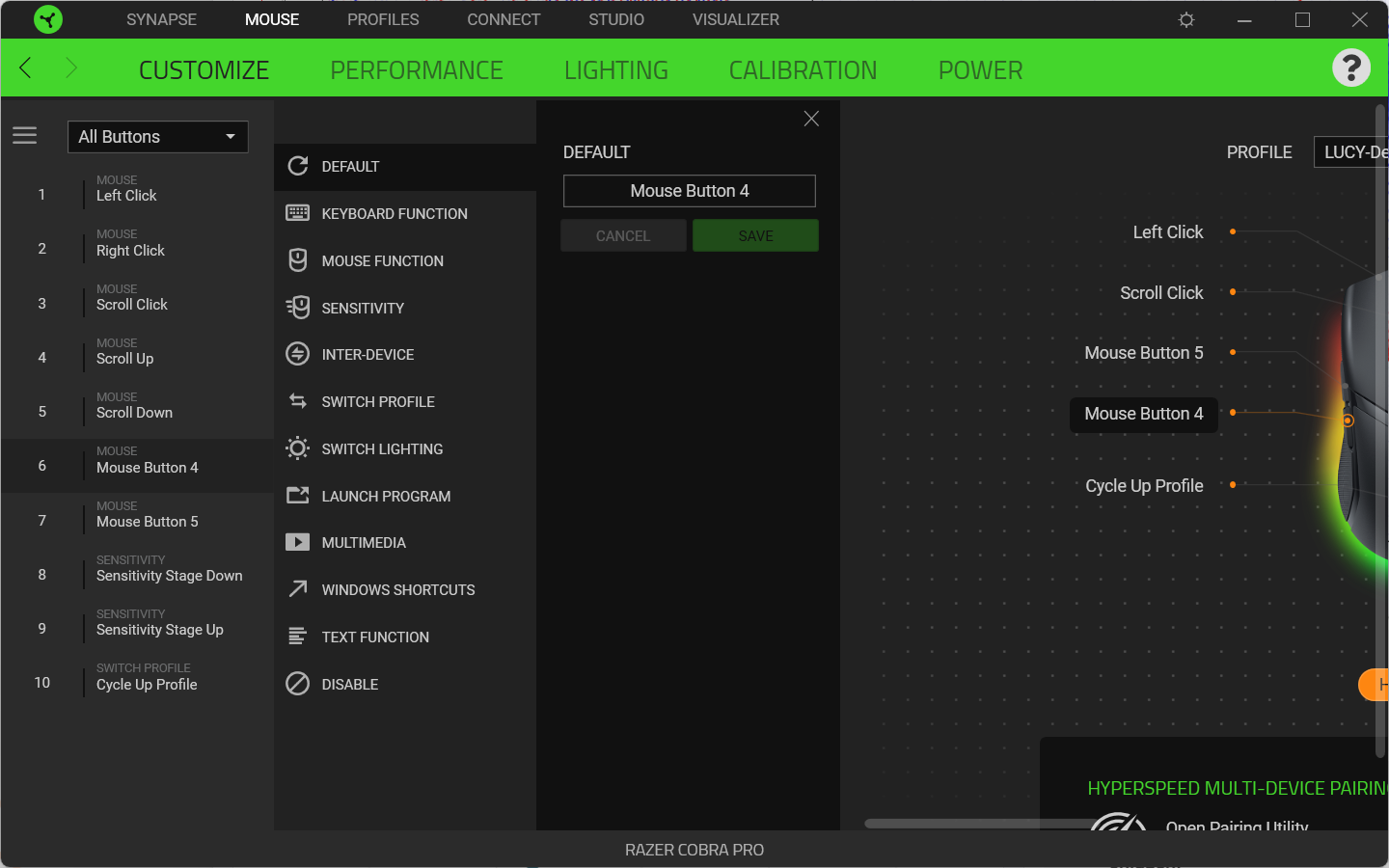This screenshot has height=868, width=1389.
Task: Open the Mouse Button 4 default field
Action: coord(690,191)
